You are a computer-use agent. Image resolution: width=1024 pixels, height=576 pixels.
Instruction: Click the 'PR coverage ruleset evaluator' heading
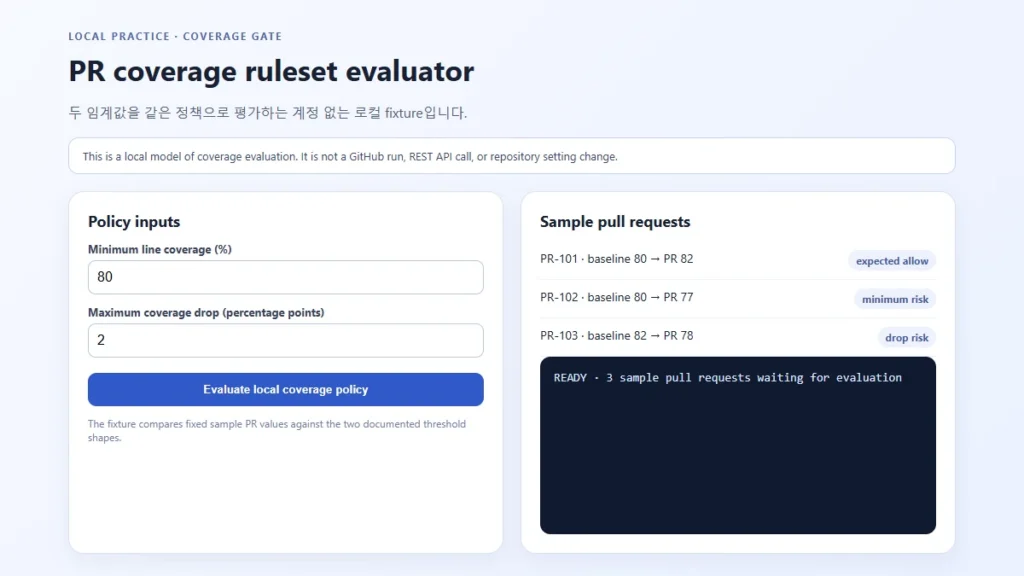pos(271,71)
